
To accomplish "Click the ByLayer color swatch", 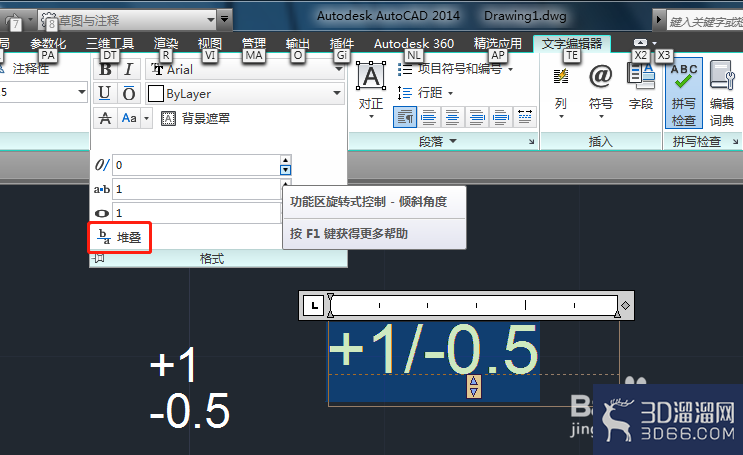I will (155, 93).
